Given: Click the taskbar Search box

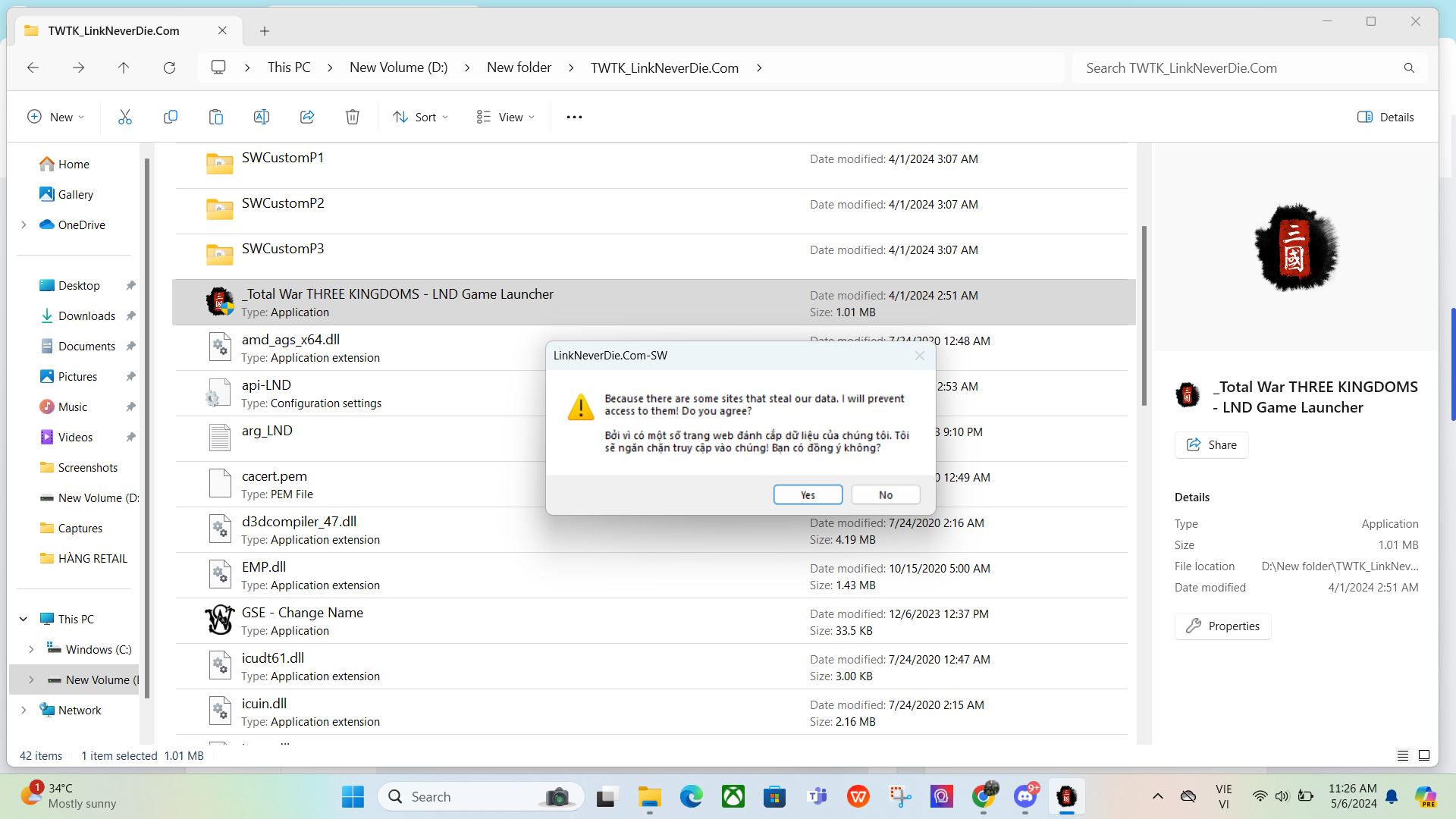Looking at the screenshot, I should [x=481, y=796].
